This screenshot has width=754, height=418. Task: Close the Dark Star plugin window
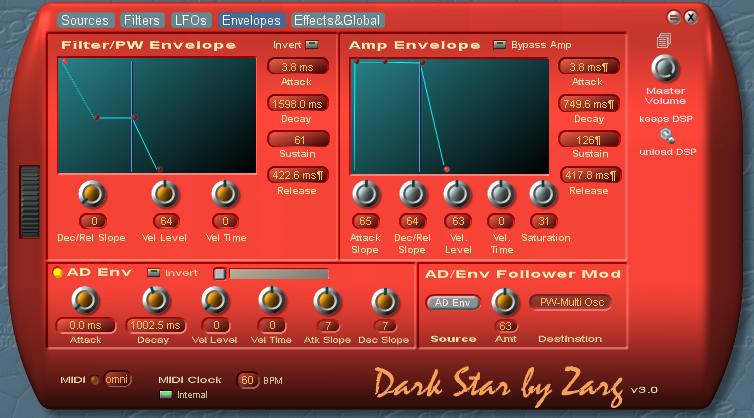point(691,17)
